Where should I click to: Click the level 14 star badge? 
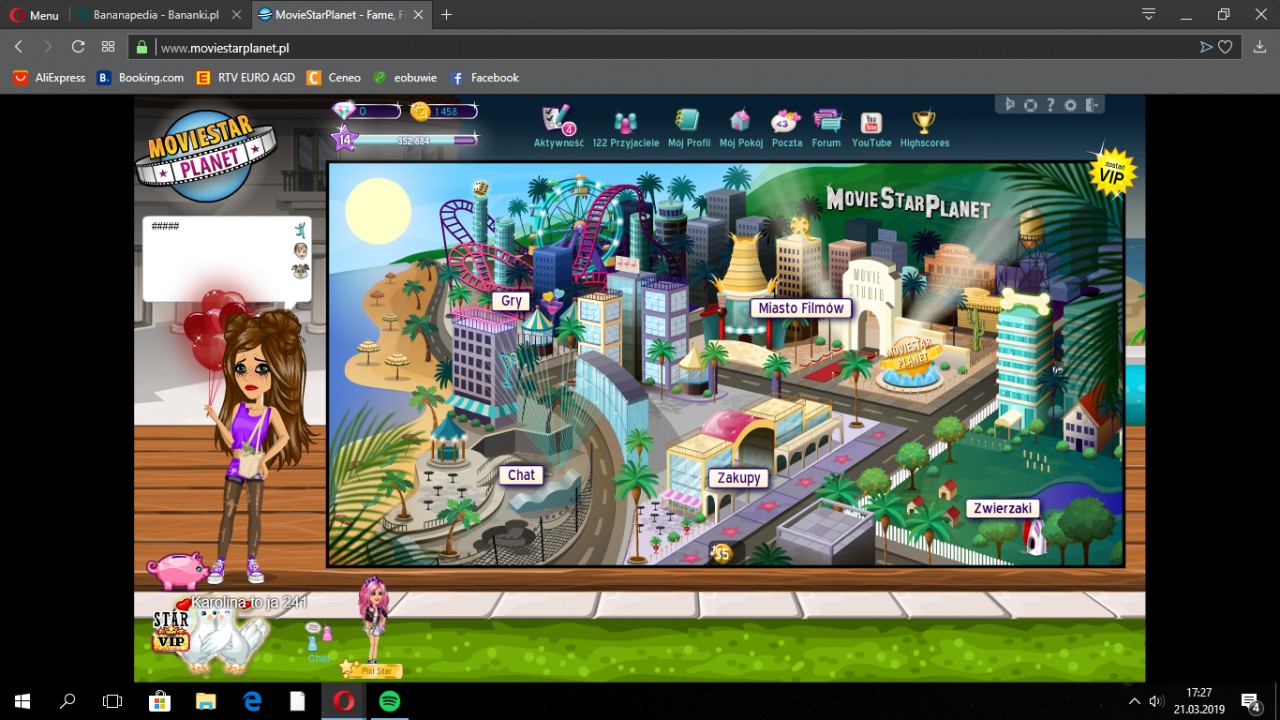[344, 140]
